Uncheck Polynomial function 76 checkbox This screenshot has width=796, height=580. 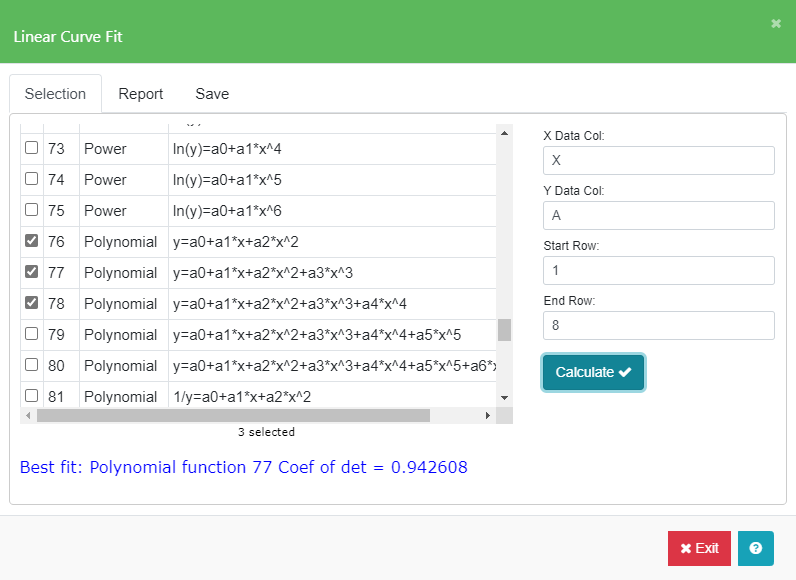point(32,241)
